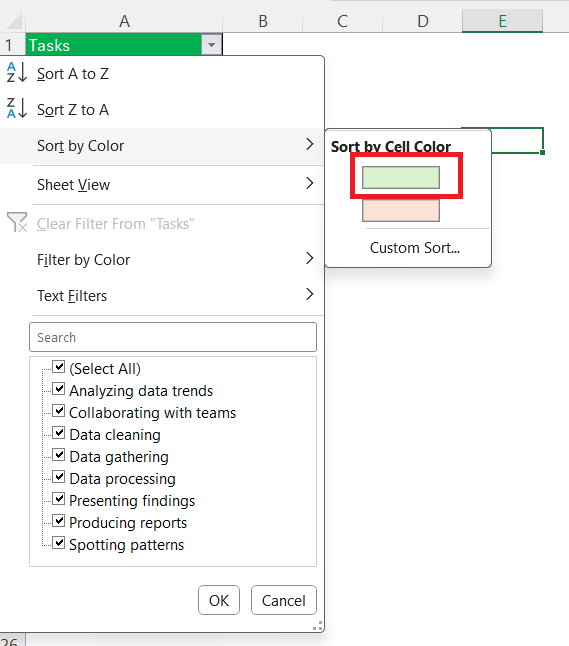Uncheck Spotting patterns checkbox
The height and width of the screenshot is (646, 569).
59,543
